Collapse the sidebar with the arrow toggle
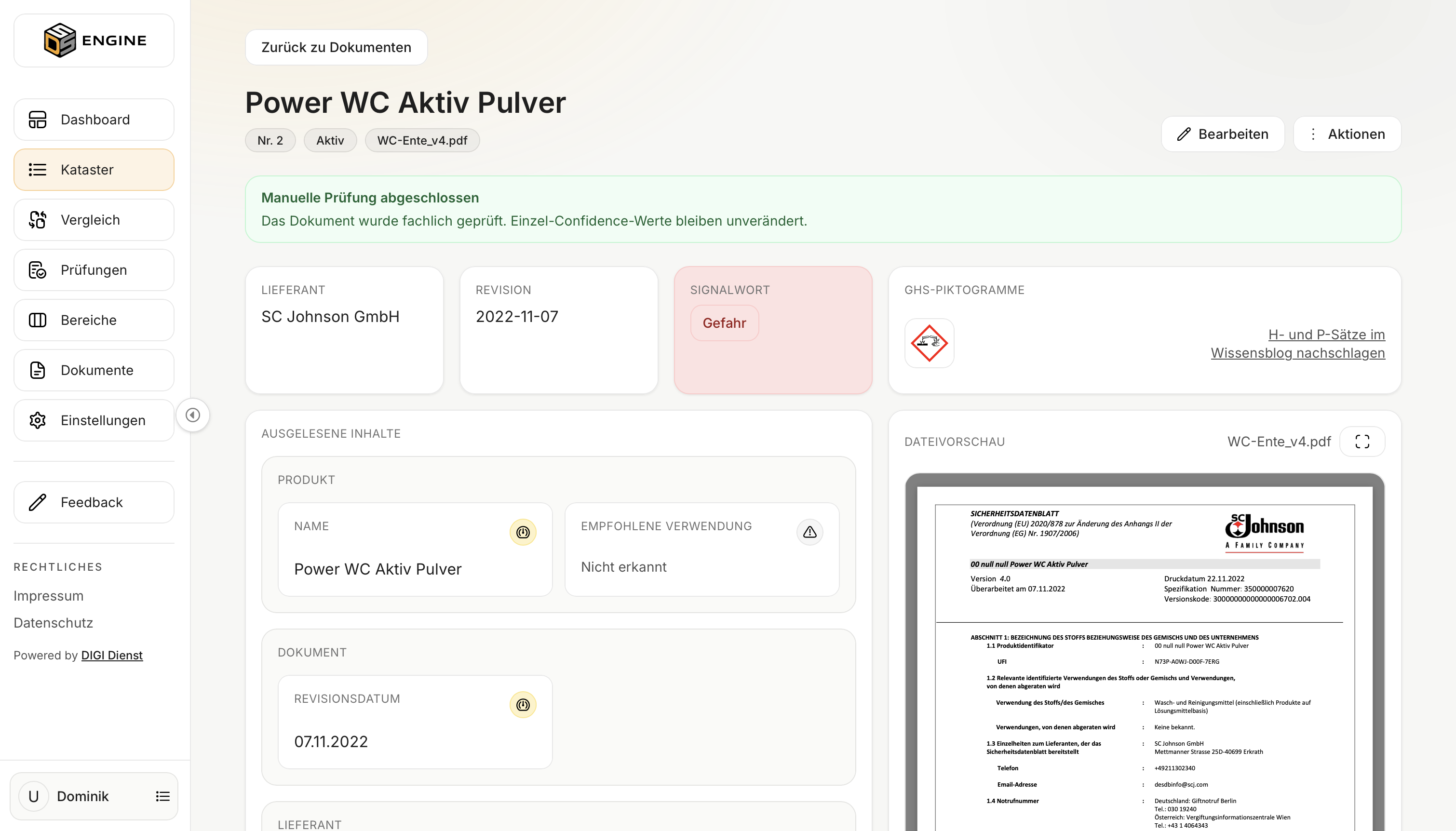 click(x=193, y=415)
